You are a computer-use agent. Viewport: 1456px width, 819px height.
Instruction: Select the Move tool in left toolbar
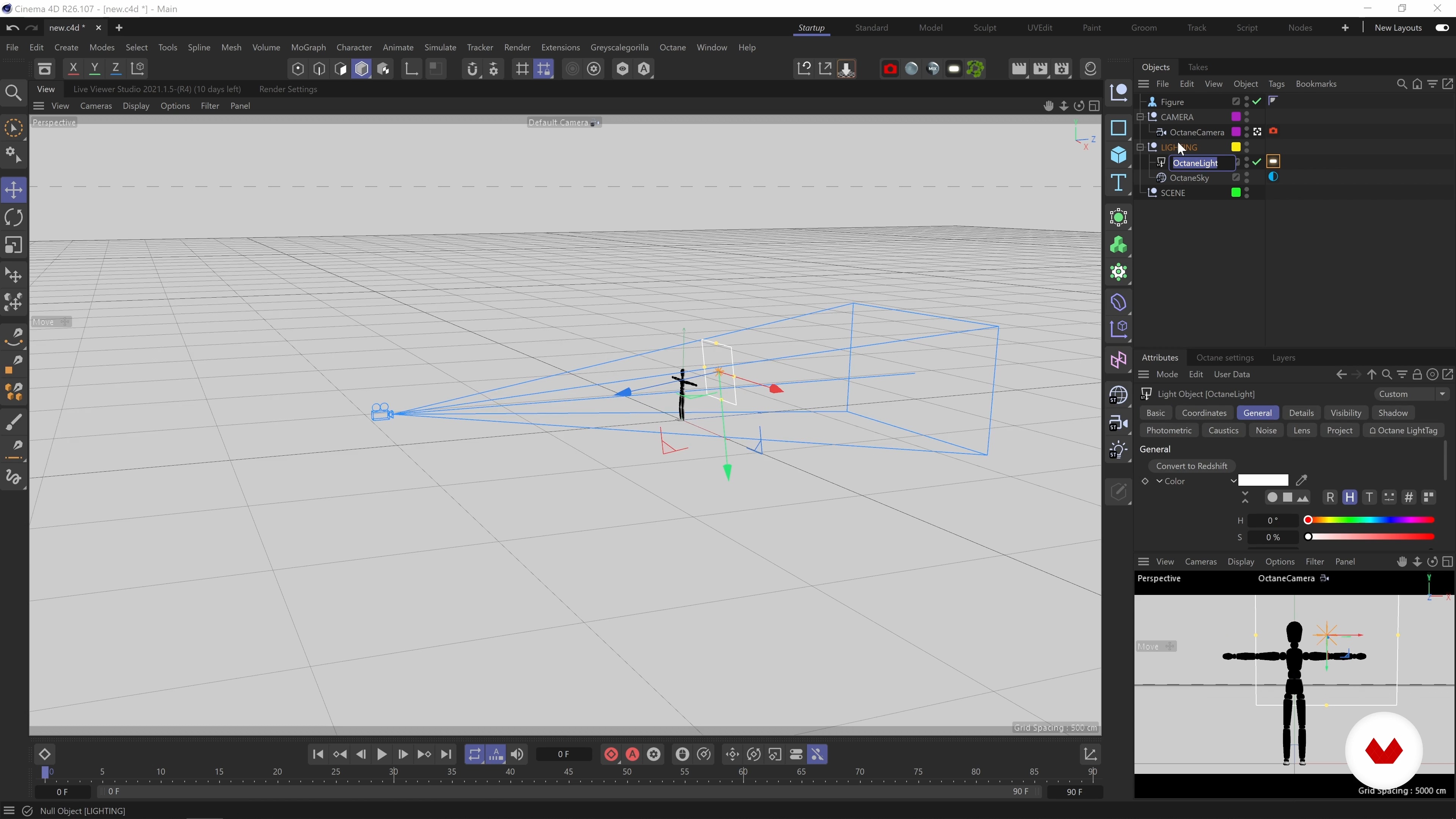[14, 190]
